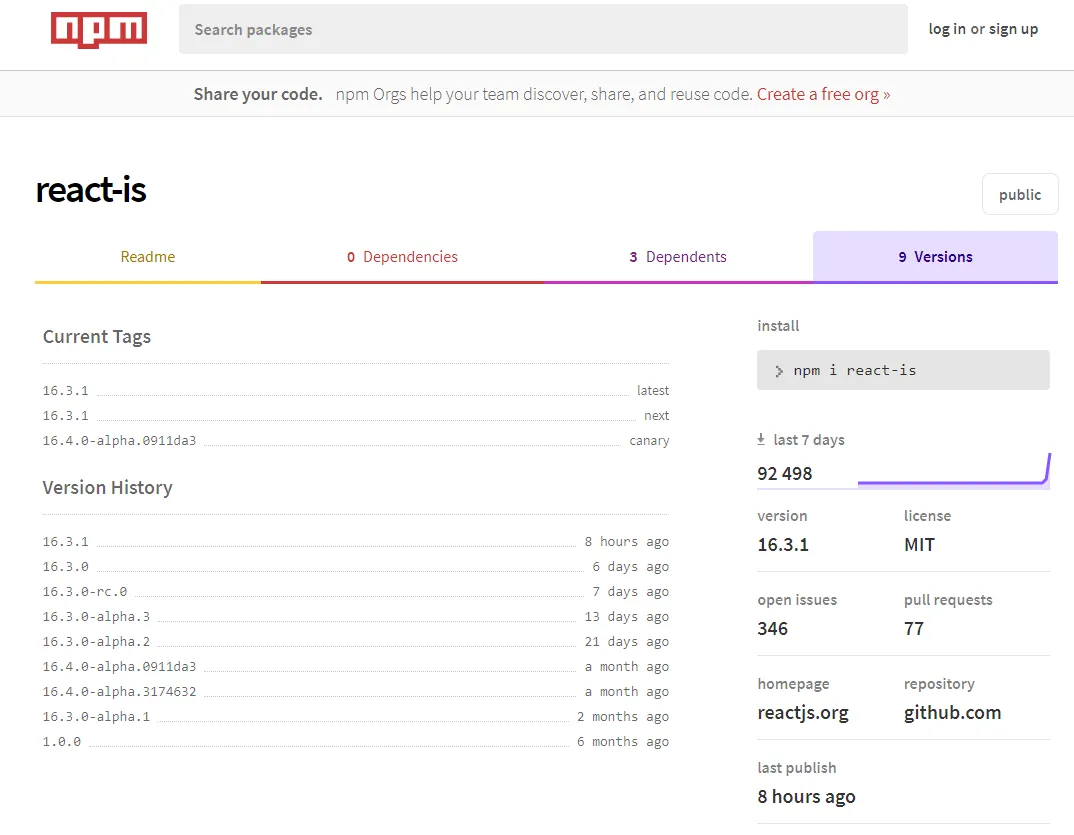
Task: Select the 9 Versions tab
Action: click(935, 257)
